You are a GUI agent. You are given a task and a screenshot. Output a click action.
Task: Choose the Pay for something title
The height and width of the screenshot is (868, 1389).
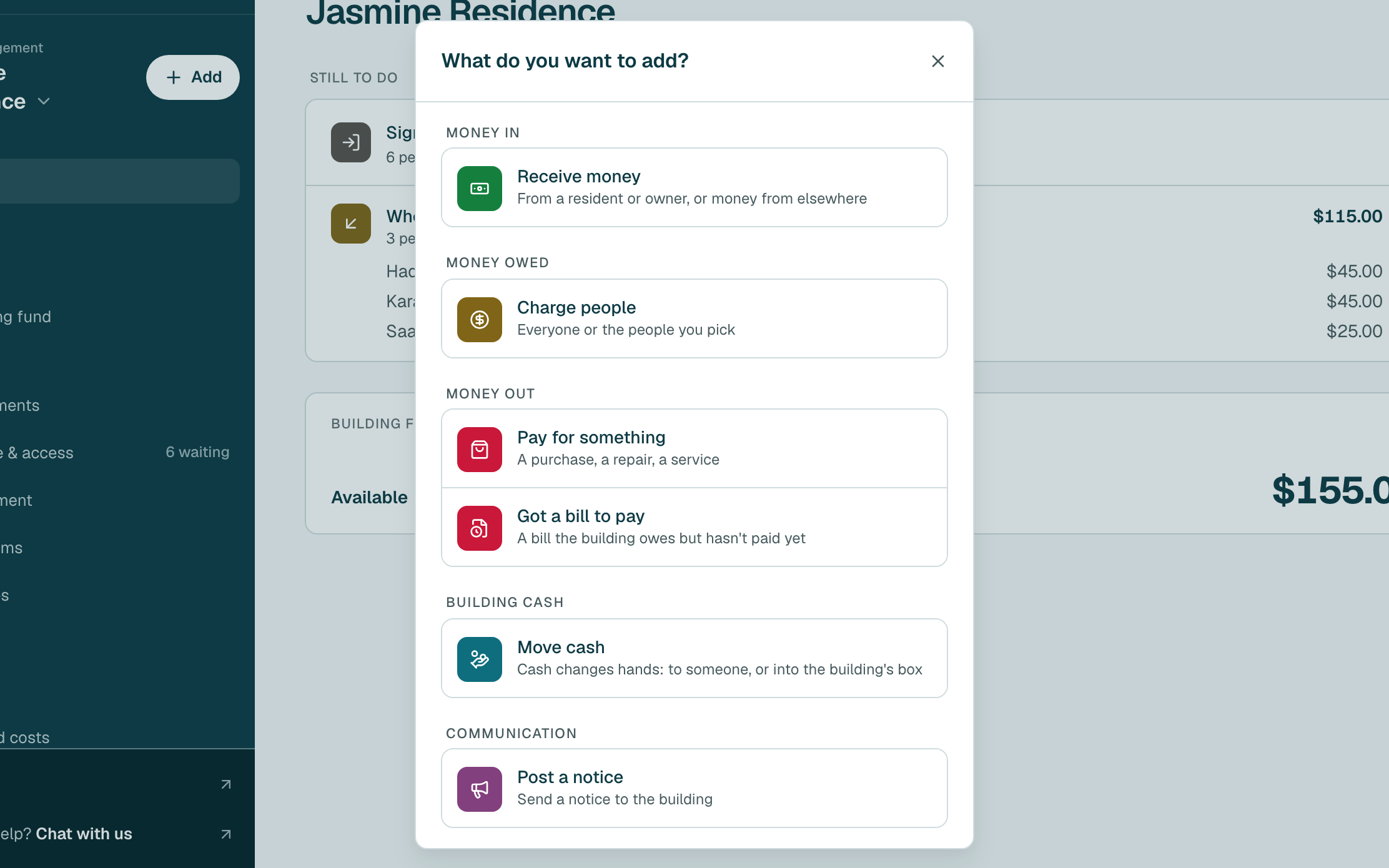591,438
